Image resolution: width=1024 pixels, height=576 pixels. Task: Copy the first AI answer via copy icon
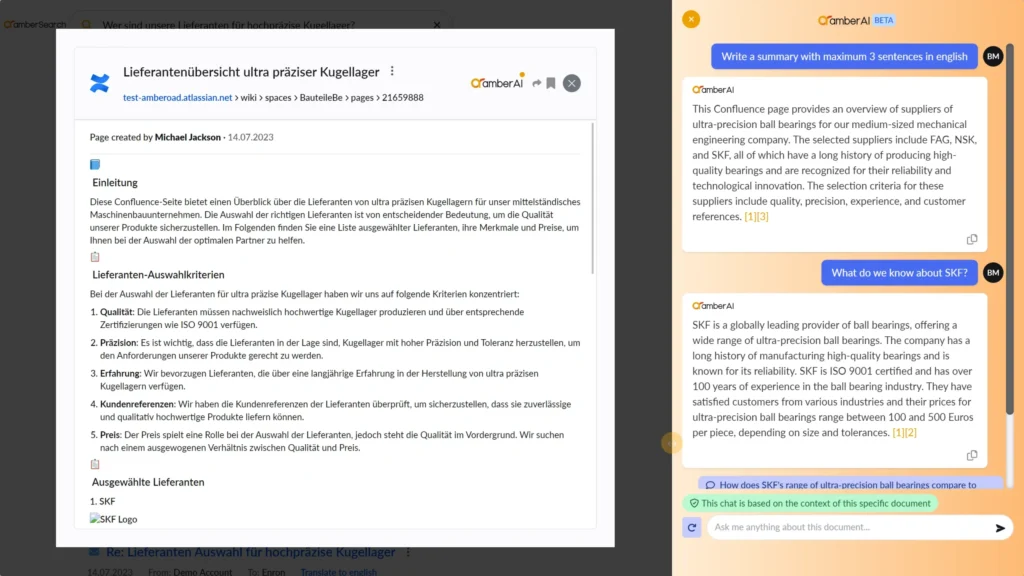tap(972, 240)
